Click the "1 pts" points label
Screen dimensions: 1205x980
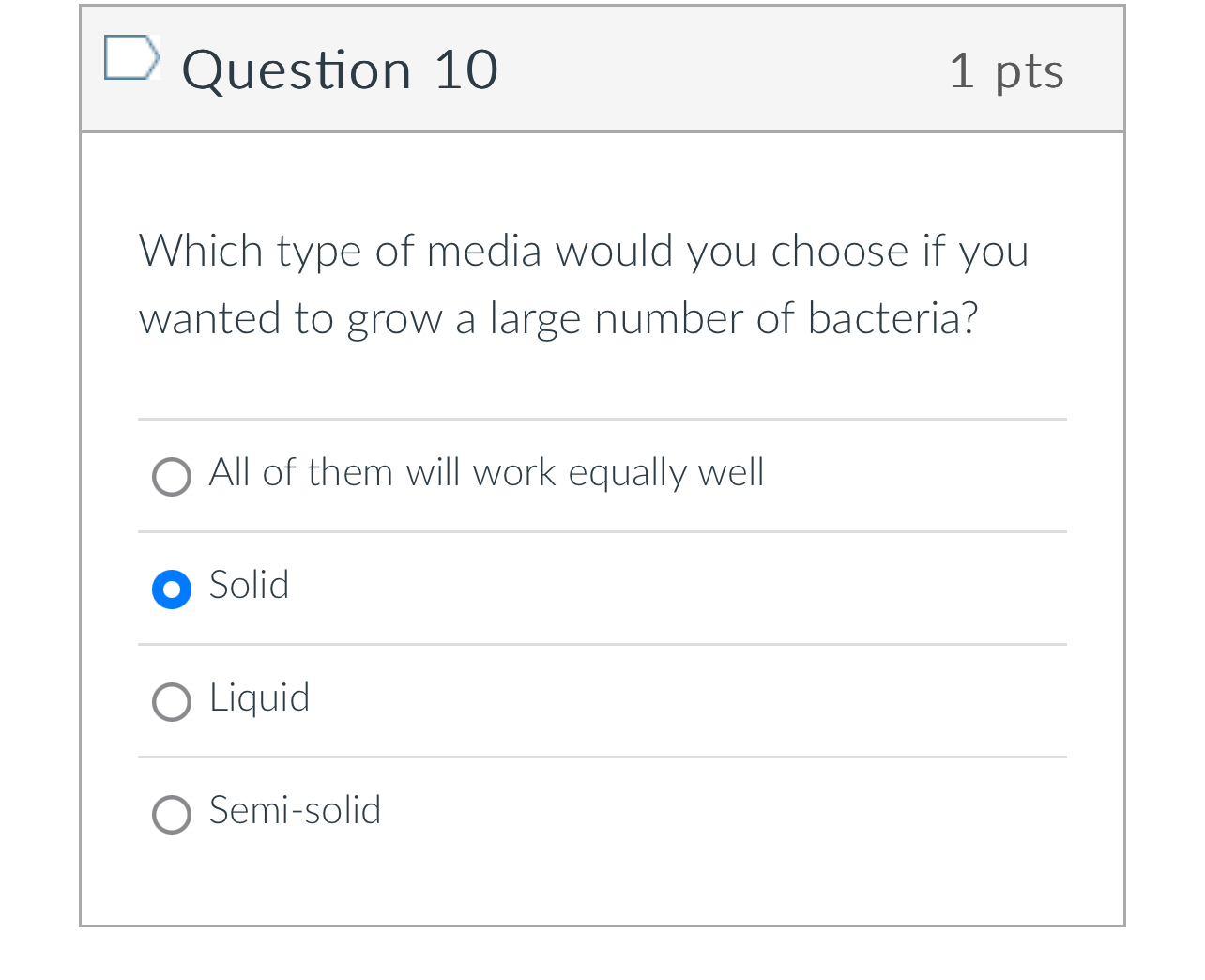coord(1006,71)
